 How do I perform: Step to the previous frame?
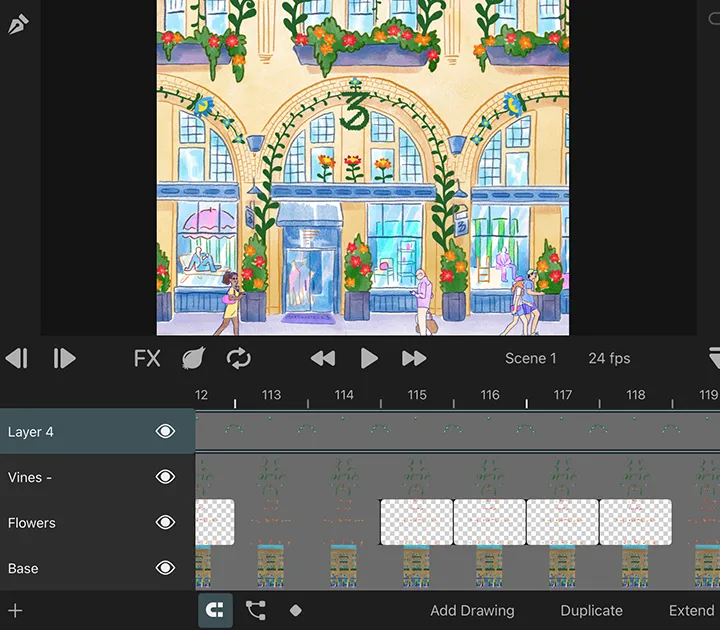pyautogui.click(x=16, y=358)
